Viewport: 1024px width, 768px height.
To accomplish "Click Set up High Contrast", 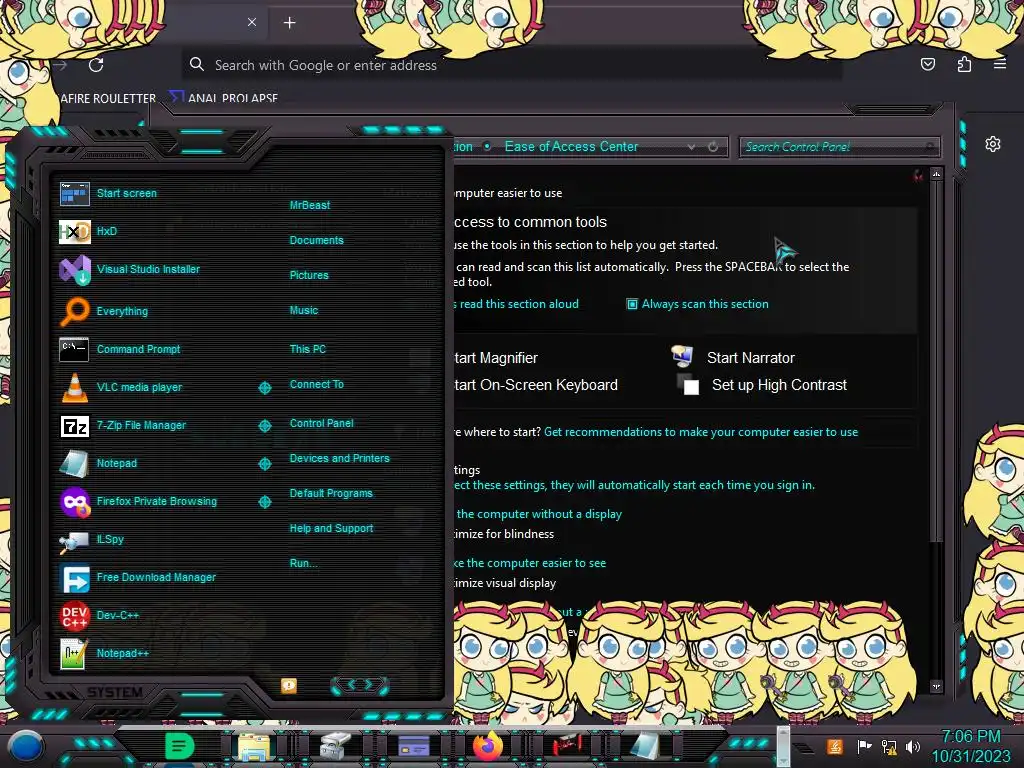I will click(779, 385).
